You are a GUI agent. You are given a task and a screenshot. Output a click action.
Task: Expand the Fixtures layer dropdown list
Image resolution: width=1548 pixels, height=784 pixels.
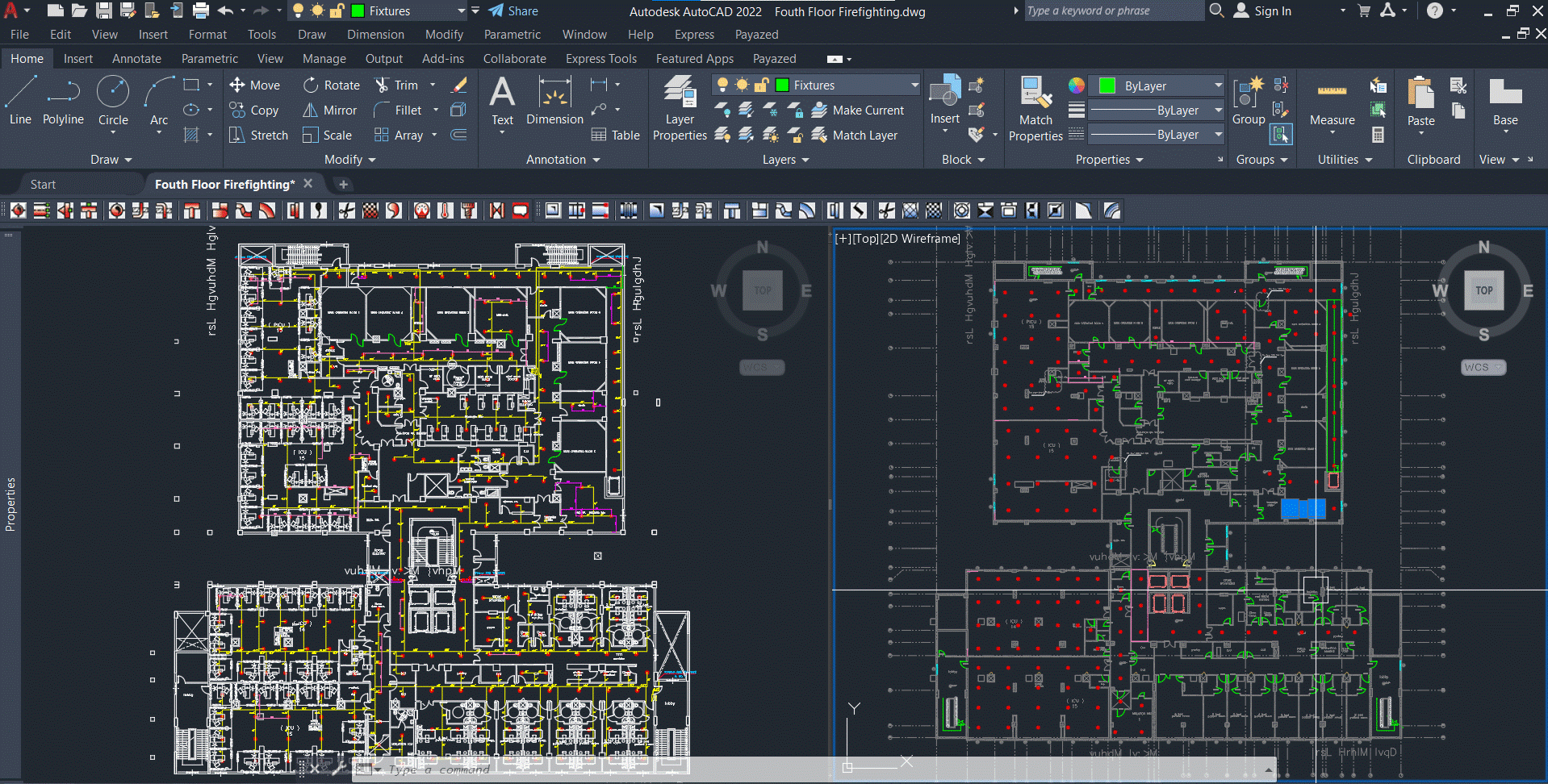pyautogui.click(x=914, y=85)
